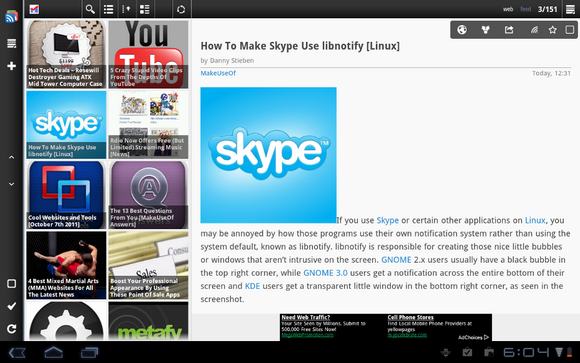580x363 pixels.
Task: Tap the large Skype logo image
Action: click(x=268, y=155)
